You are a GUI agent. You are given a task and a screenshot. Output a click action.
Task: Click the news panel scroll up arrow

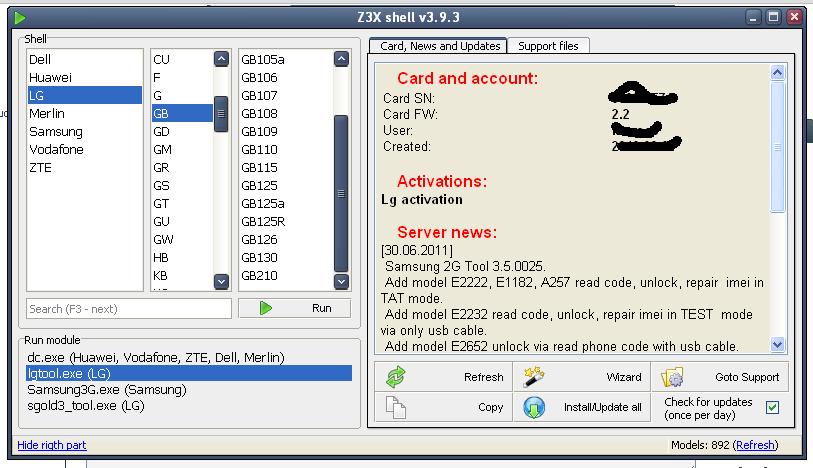click(777, 72)
